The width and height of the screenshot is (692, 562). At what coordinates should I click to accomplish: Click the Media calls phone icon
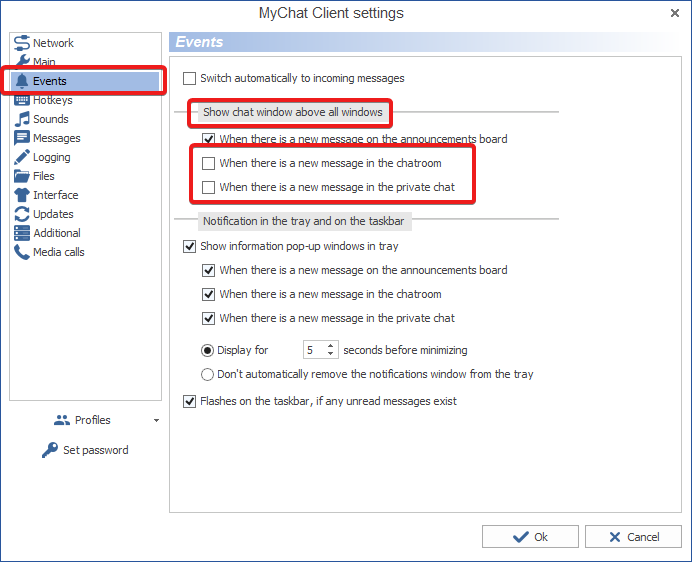22,252
